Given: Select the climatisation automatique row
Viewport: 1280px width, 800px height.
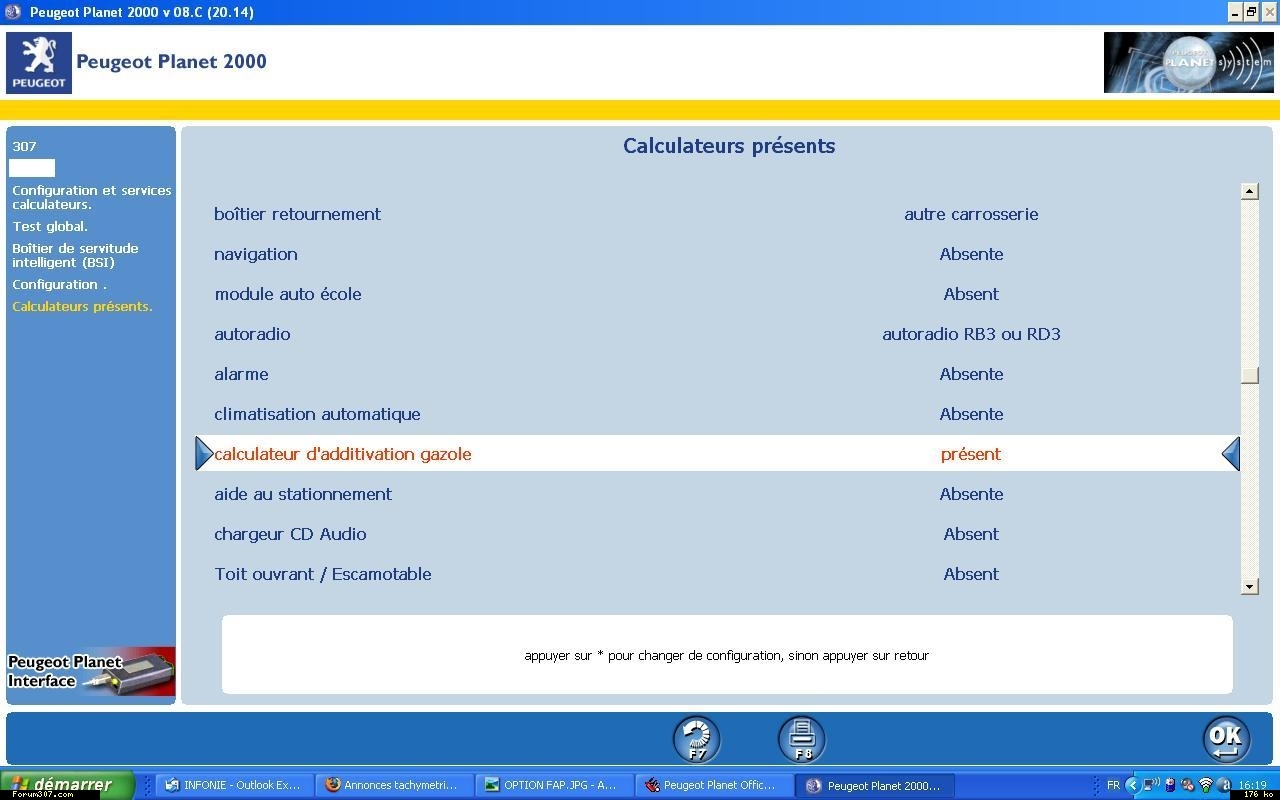Looking at the screenshot, I should (317, 414).
